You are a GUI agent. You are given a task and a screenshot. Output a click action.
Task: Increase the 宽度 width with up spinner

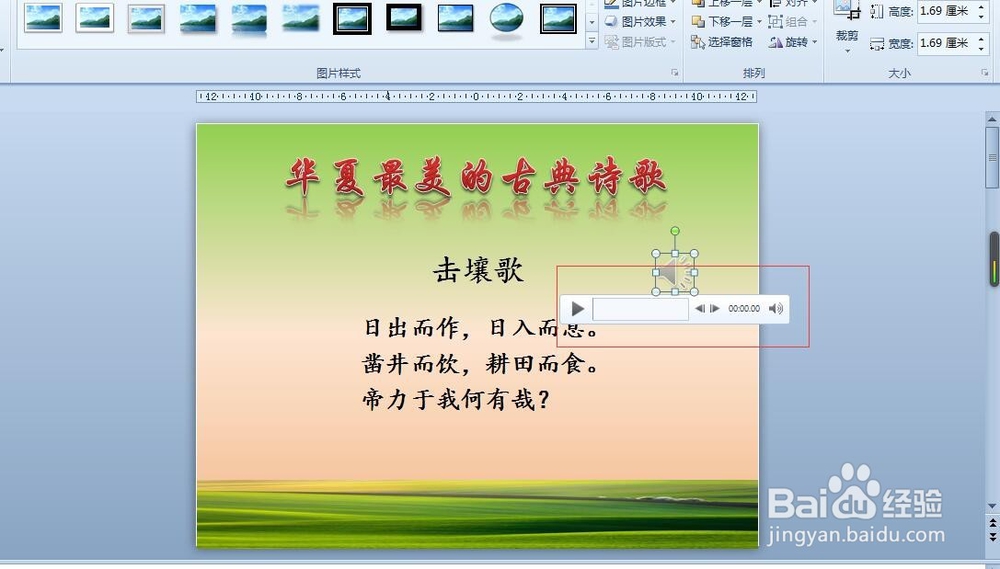coord(981,38)
